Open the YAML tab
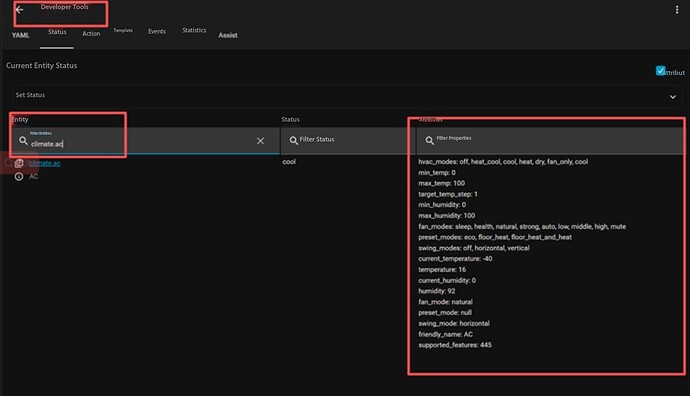 click(x=20, y=35)
